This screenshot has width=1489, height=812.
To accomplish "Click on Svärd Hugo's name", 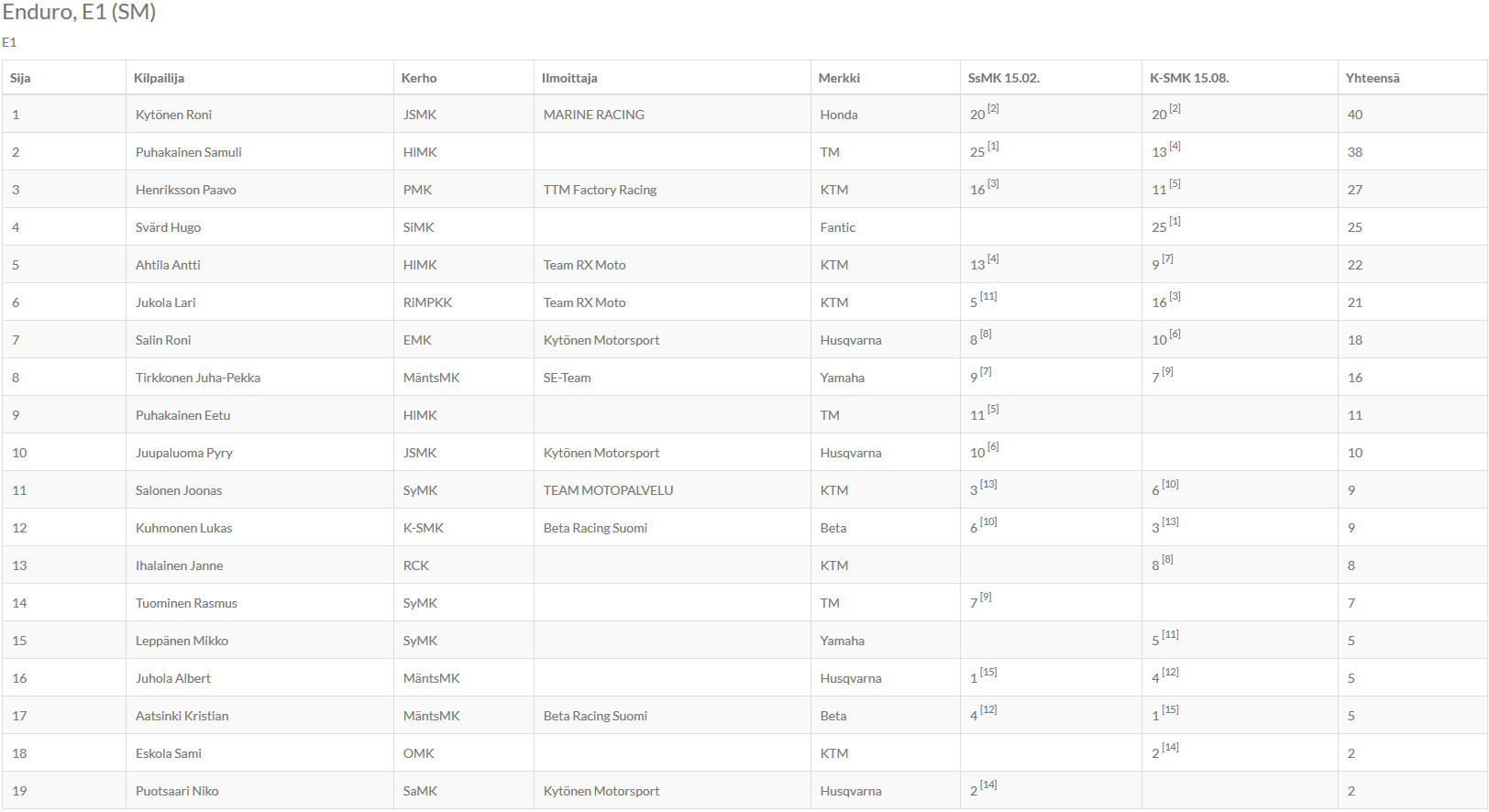I will tap(168, 227).
